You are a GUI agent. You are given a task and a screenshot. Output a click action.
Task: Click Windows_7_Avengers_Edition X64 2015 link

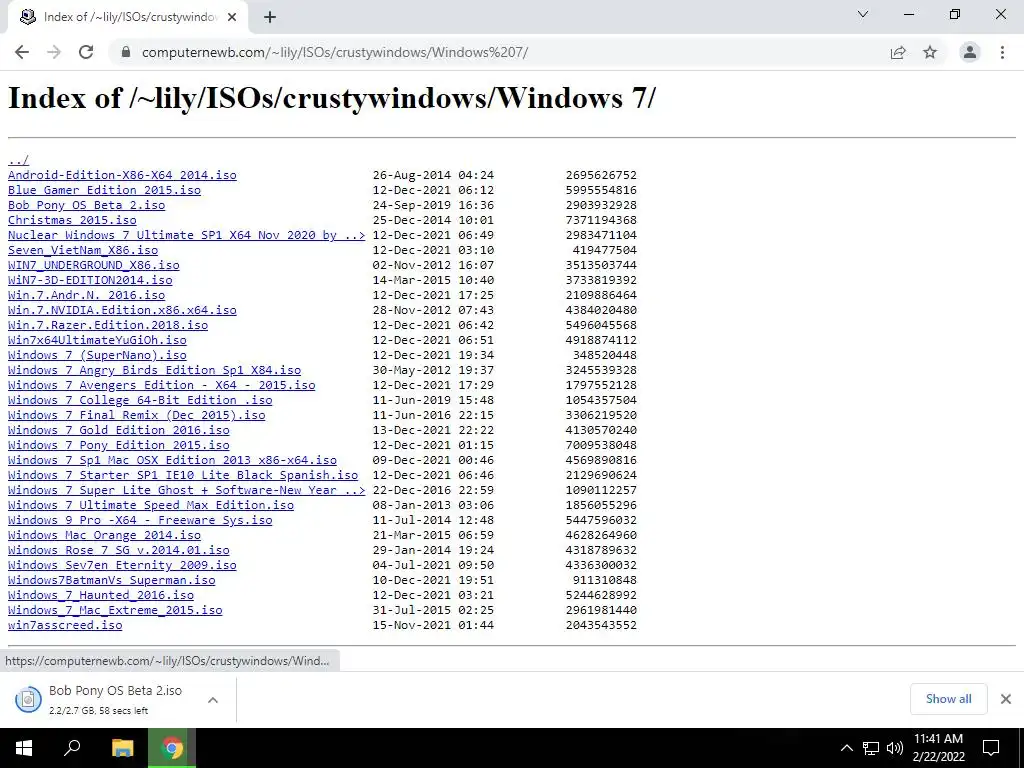pos(161,385)
